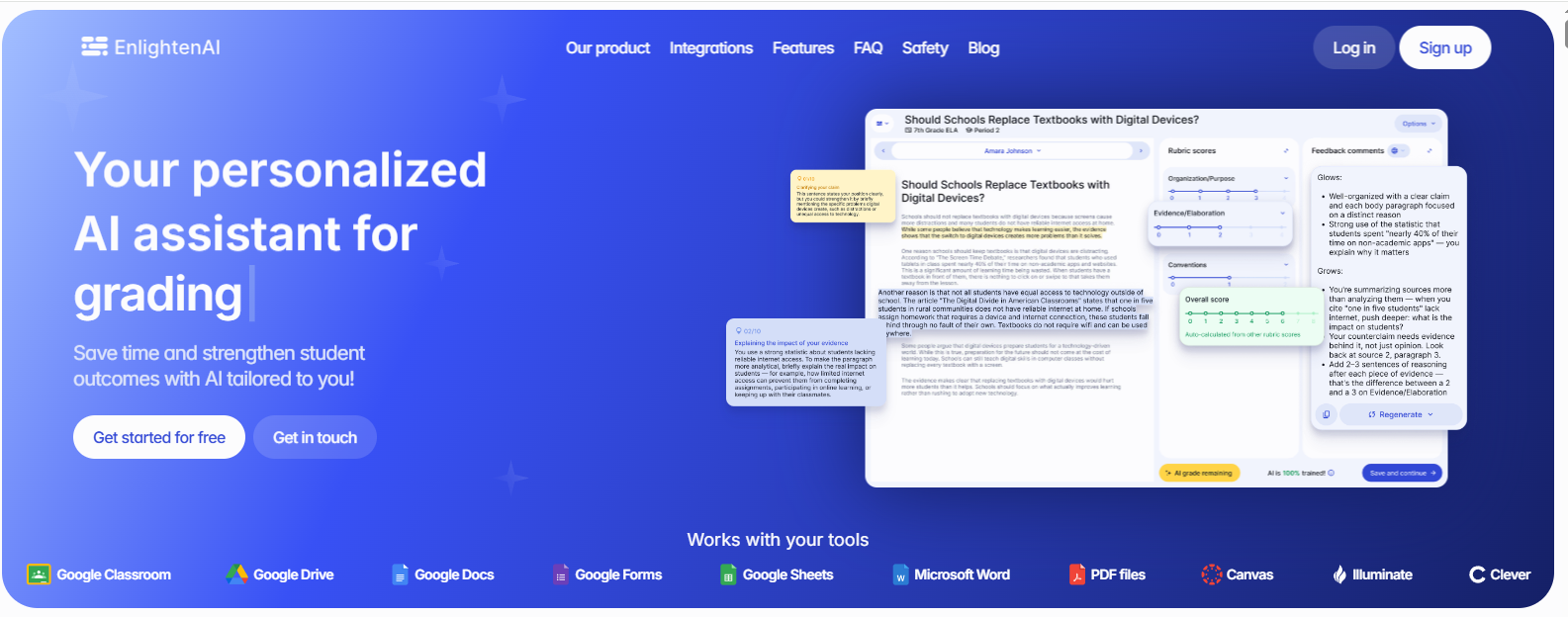Click the EnlightenAI logo icon
This screenshot has height=617, width=1568.
[x=94, y=46]
